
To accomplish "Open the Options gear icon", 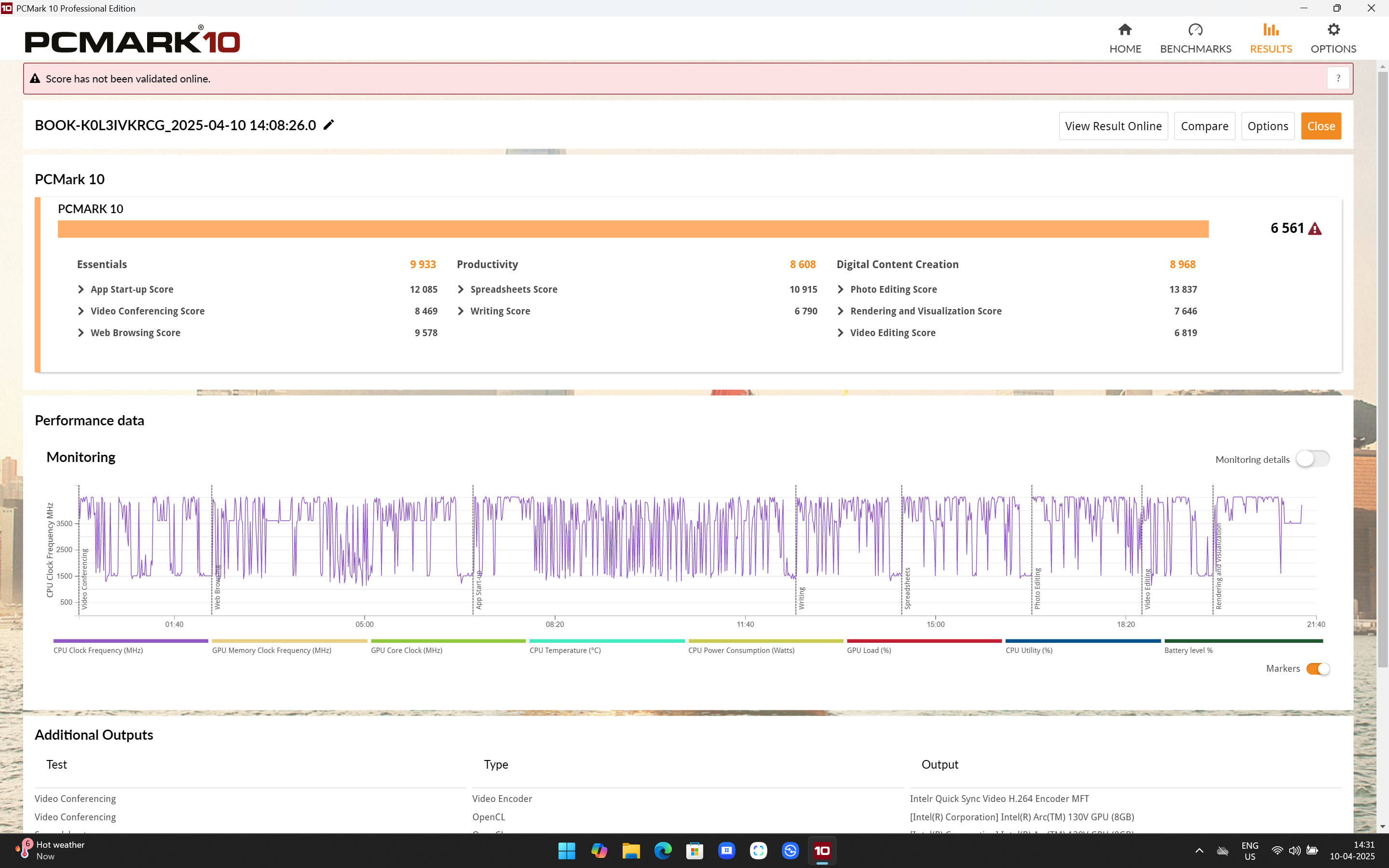I will click(1334, 29).
